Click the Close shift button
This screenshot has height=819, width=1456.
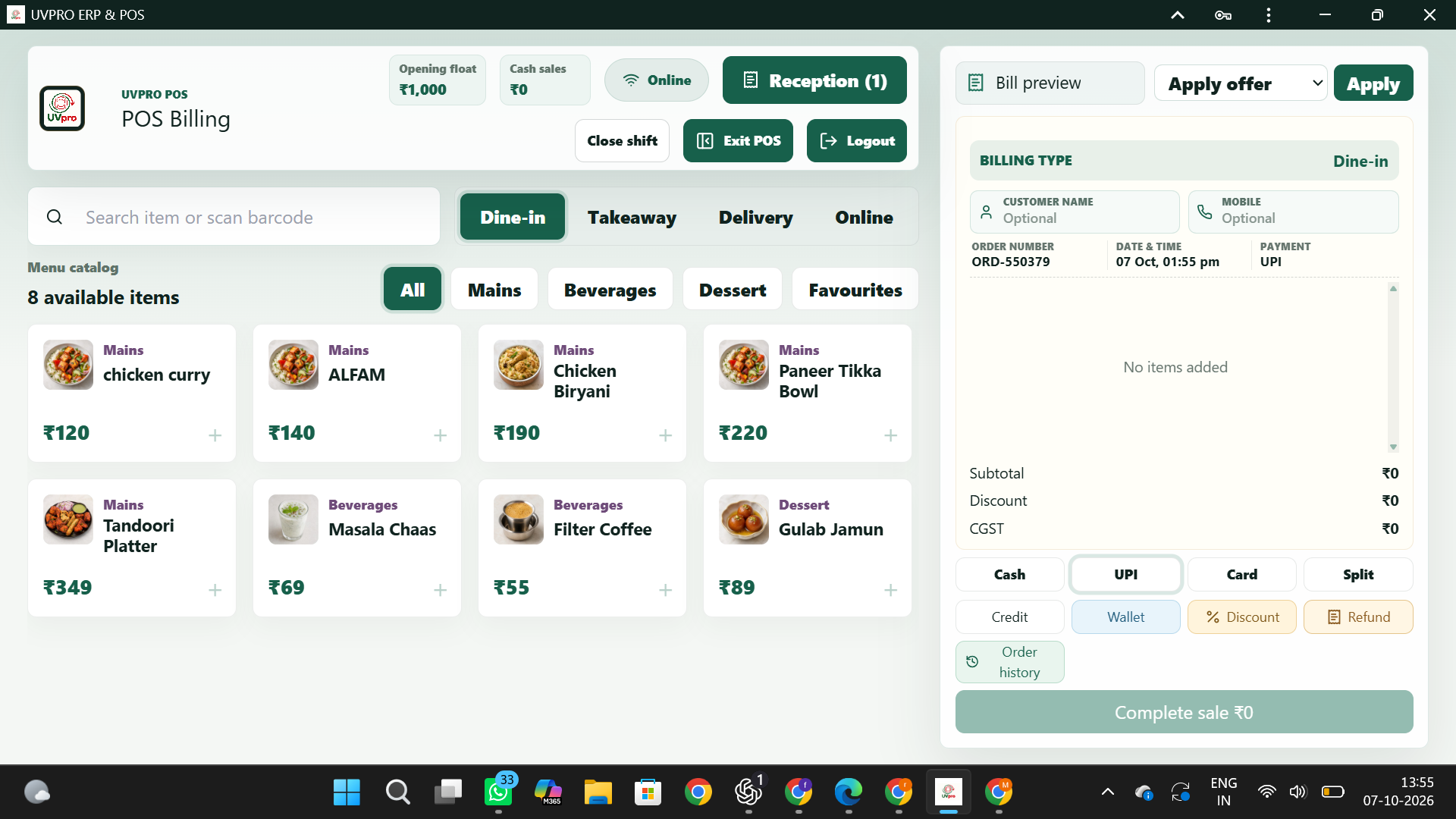[x=622, y=140]
